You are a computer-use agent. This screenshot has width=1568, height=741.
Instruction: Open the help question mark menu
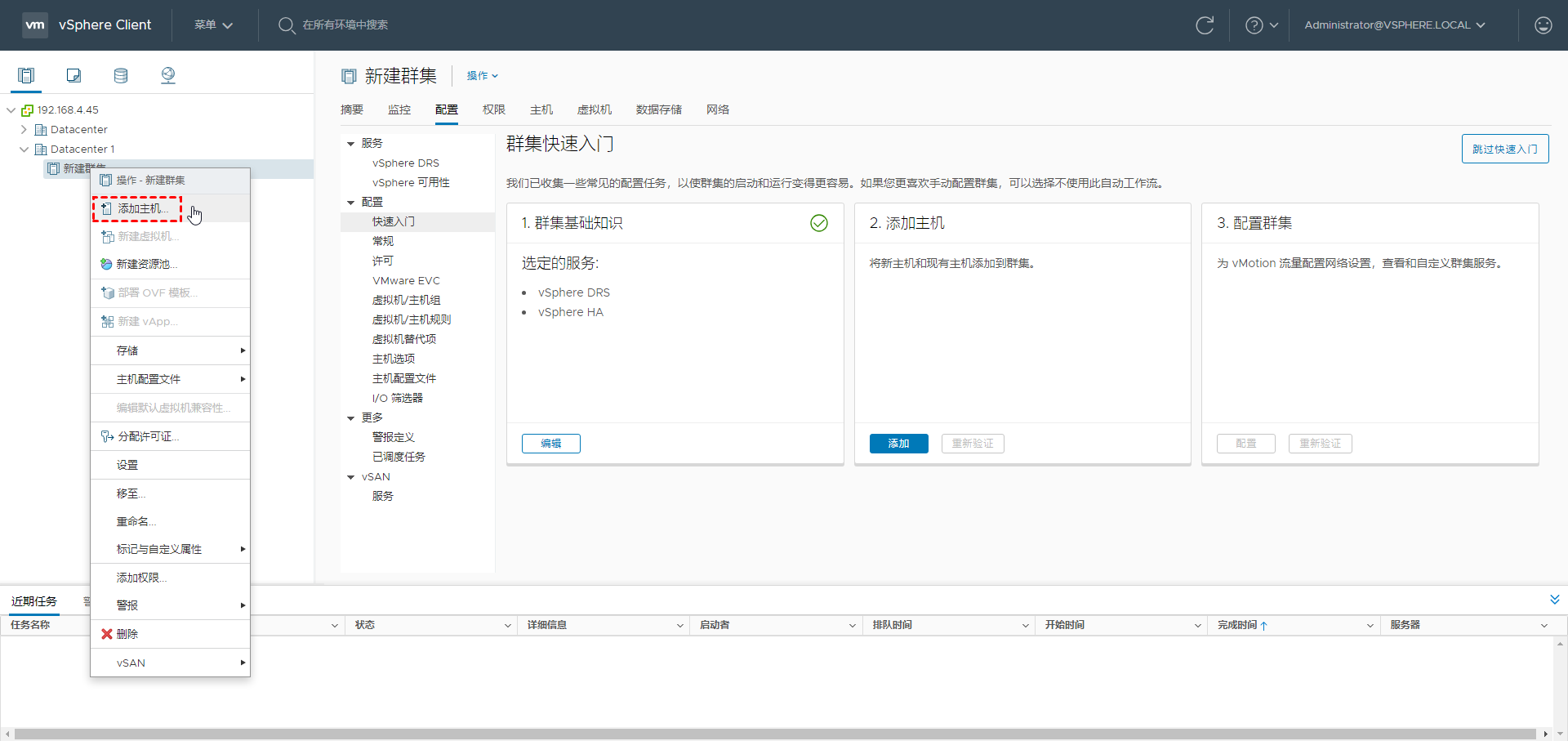(x=1261, y=25)
